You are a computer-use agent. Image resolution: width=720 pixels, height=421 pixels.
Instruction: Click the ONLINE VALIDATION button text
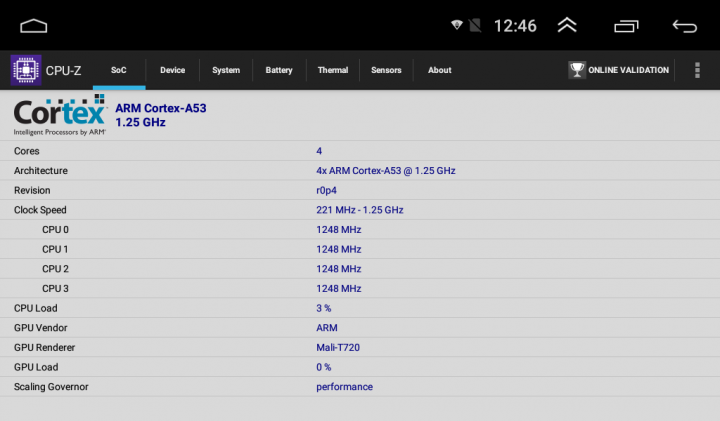[x=628, y=70]
